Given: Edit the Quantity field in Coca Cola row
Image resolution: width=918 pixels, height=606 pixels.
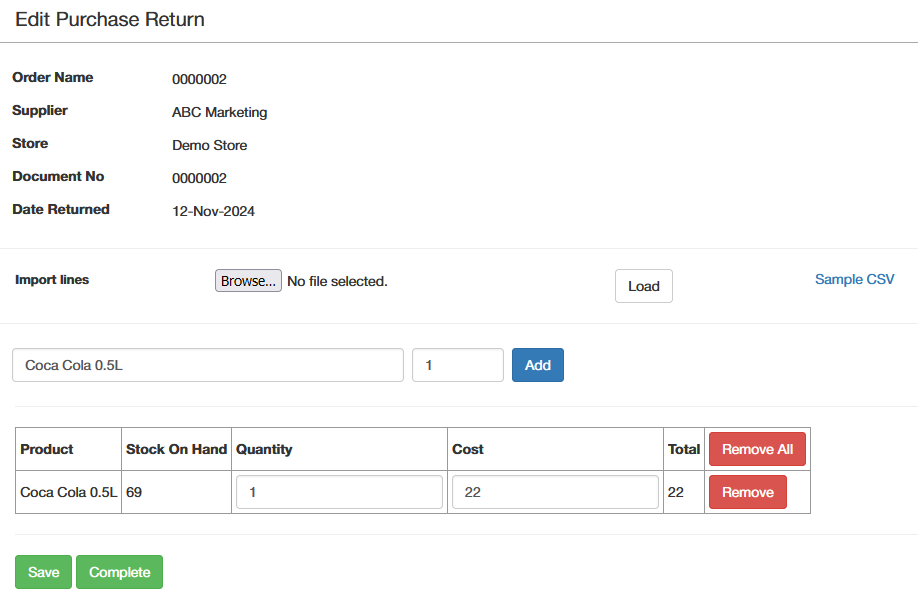Looking at the screenshot, I should point(339,492).
